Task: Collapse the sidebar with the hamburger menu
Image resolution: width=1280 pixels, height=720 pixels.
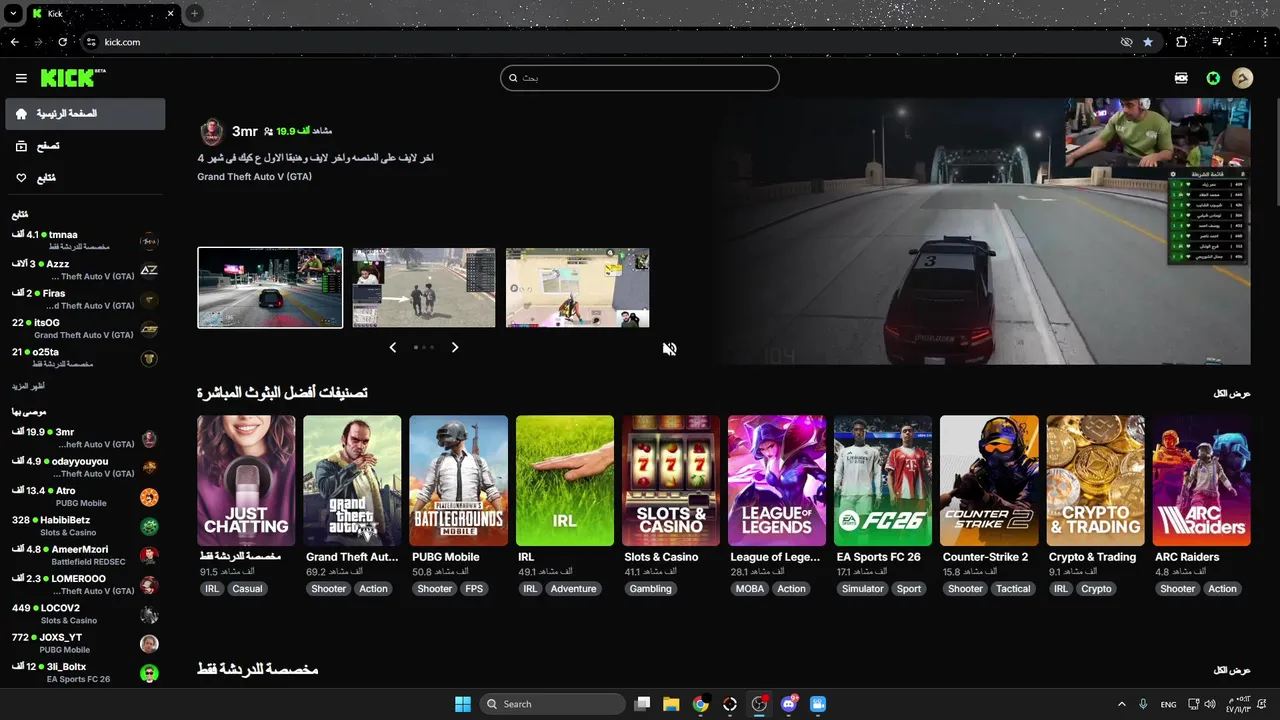Action: pyautogui.click(x=21, y=78)
